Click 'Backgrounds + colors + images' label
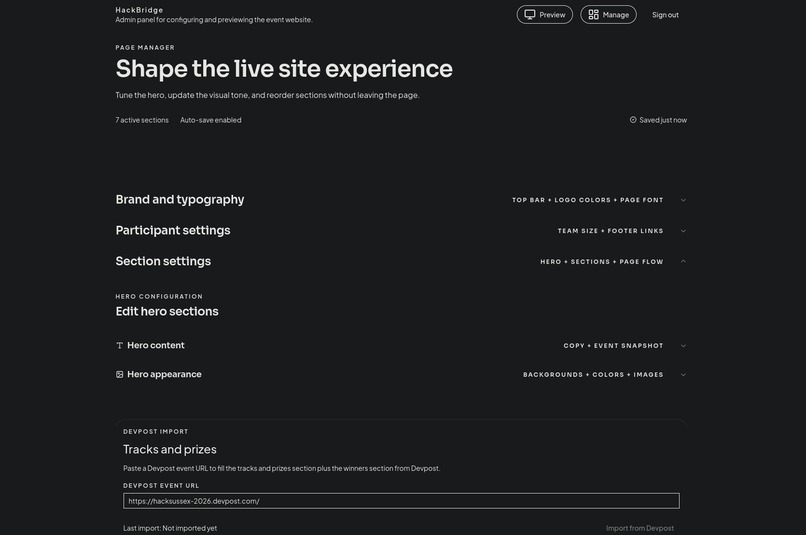Viewport: 806px width, 535px height. pos(593,375)
